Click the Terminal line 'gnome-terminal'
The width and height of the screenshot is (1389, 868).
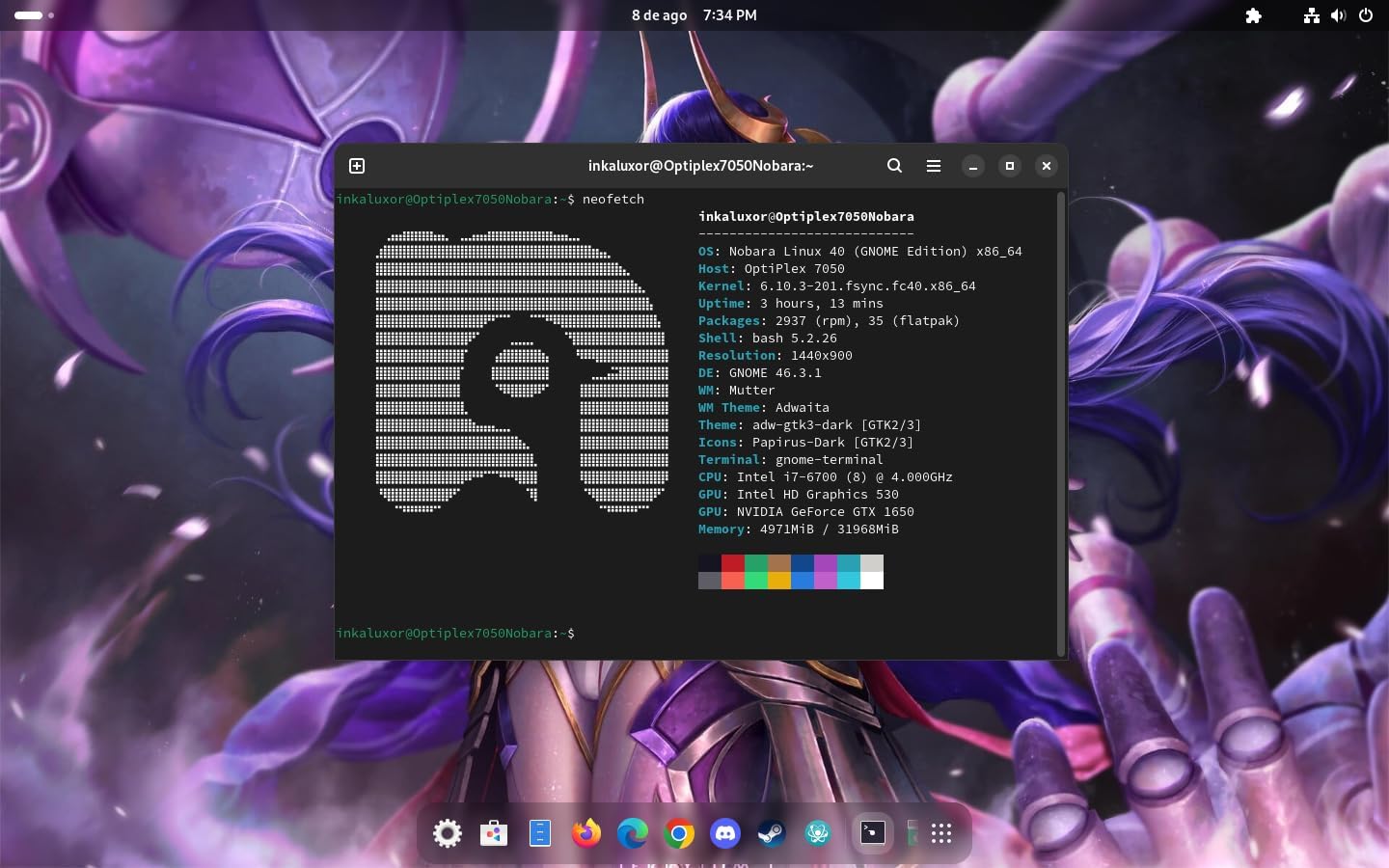(x=791, y=459)
